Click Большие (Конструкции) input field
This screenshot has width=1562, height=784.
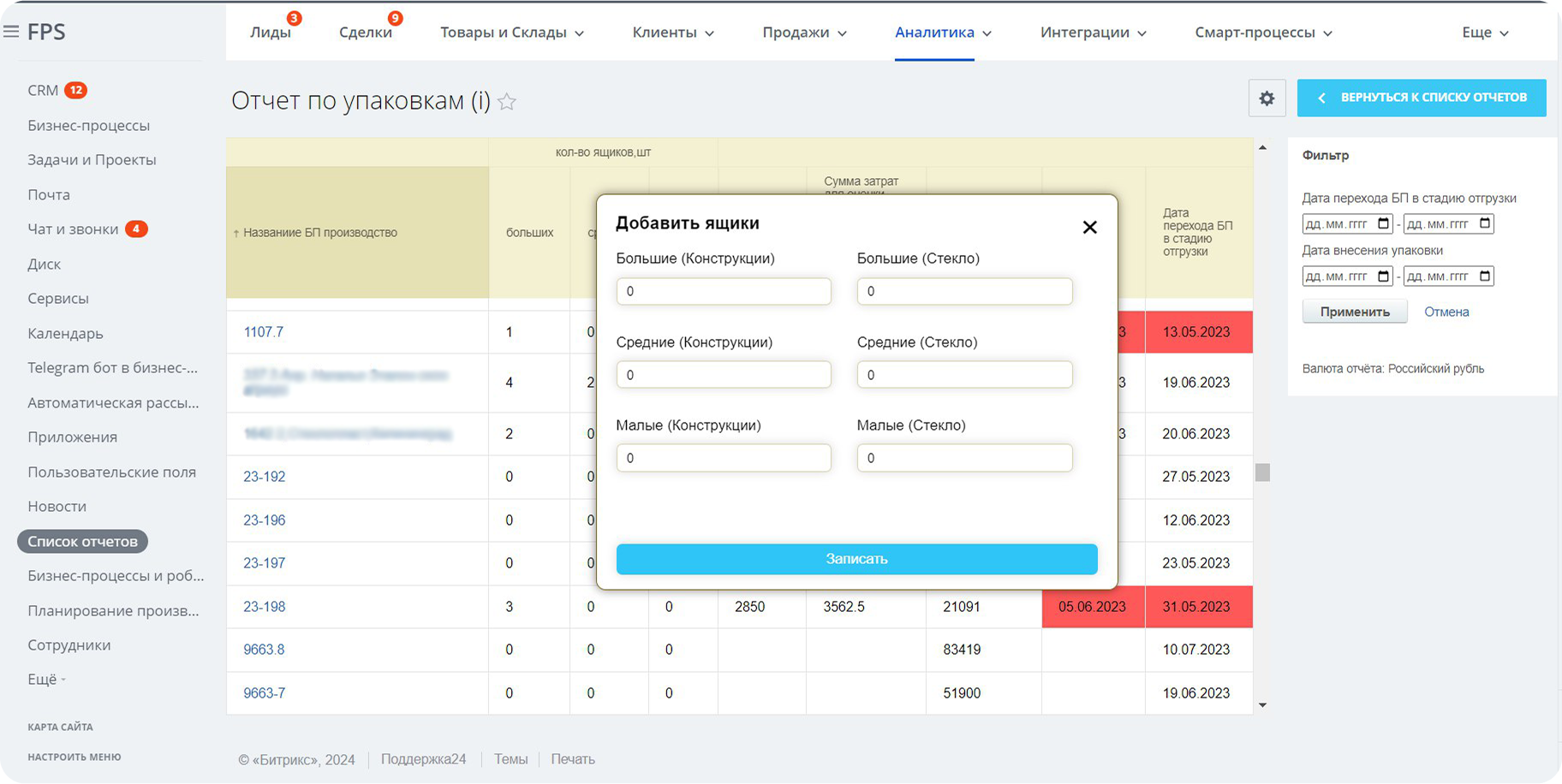724,291
